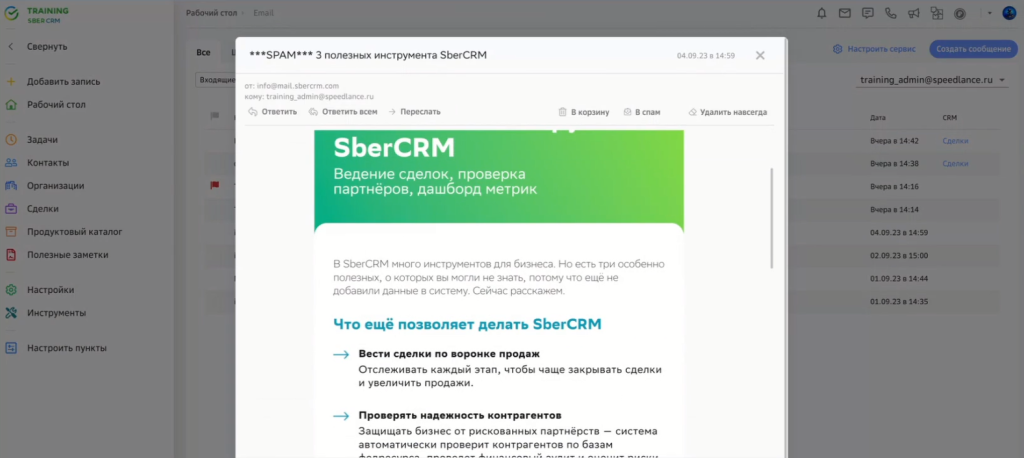This screenshot has width=1024, height=458.
Task: Open Сделки in the sidebar
Action: point(42,209)
